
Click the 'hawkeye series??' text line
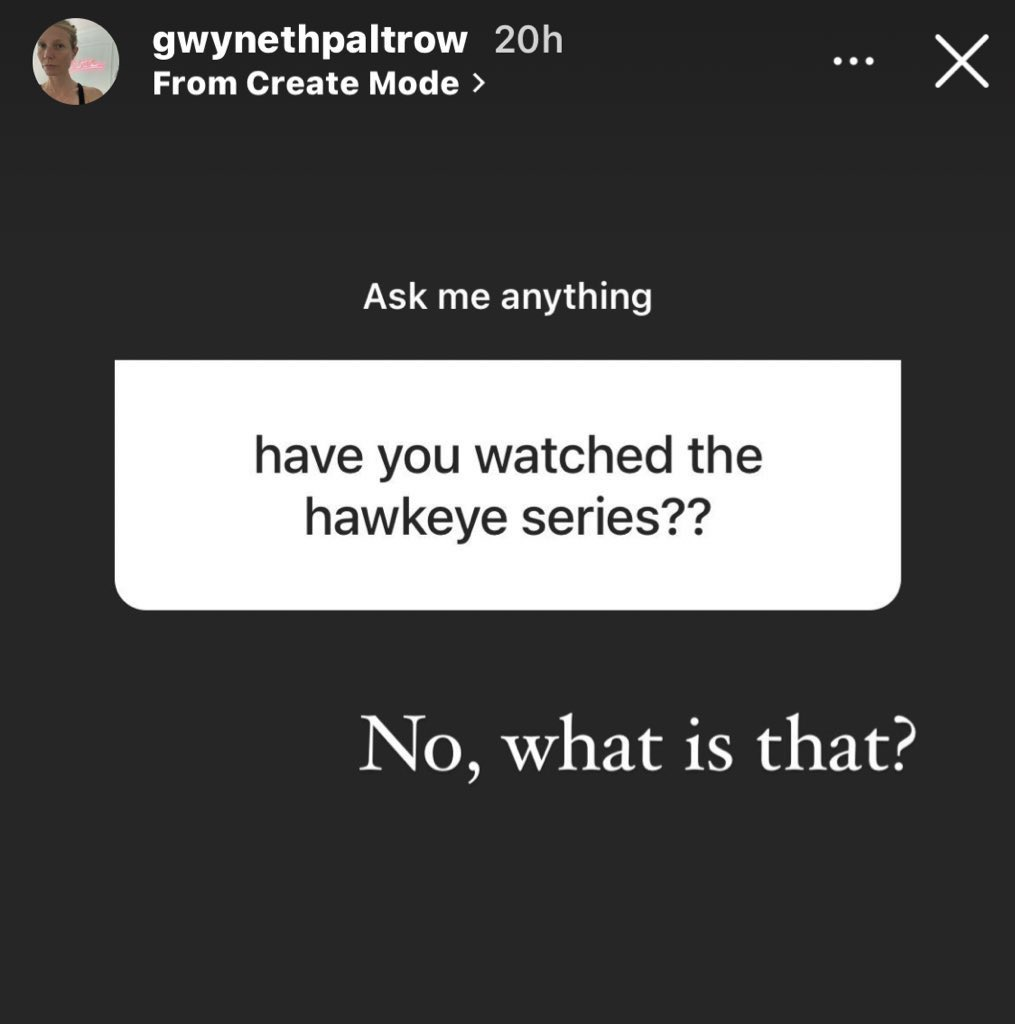click(508, 518)
